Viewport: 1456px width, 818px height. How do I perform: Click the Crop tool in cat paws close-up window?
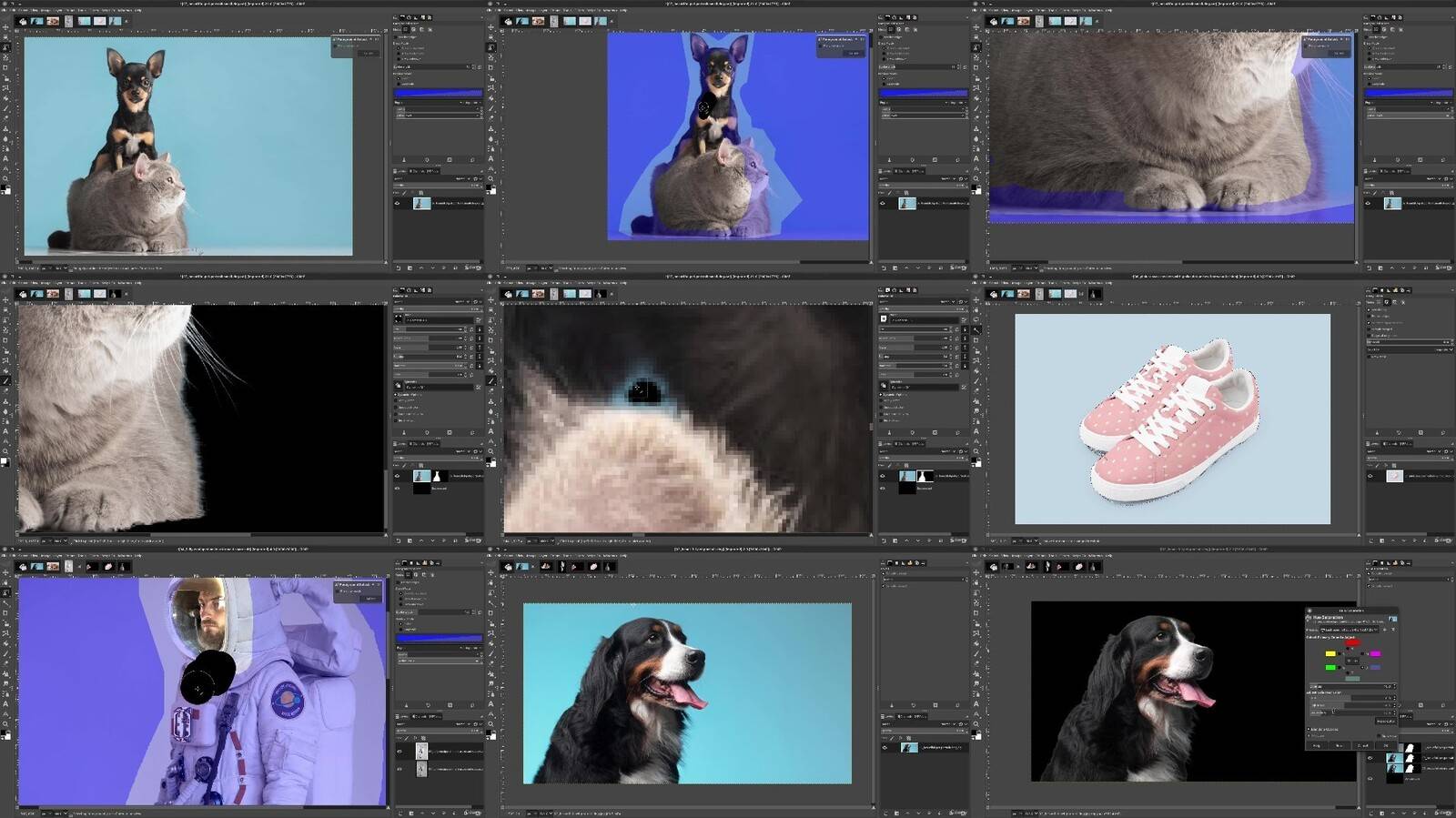coord(976,67)
